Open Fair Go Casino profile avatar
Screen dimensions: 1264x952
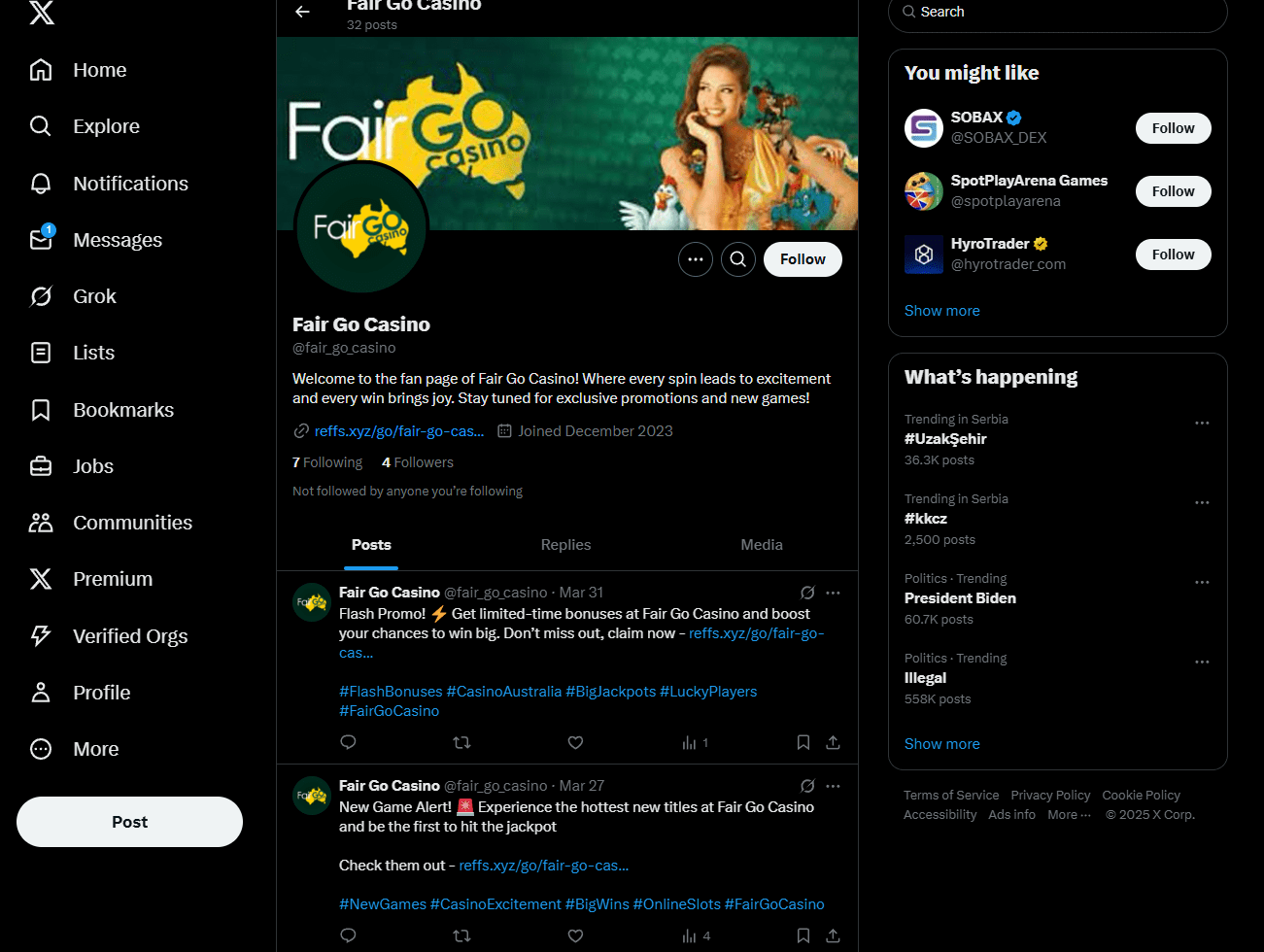pos(361,228)
